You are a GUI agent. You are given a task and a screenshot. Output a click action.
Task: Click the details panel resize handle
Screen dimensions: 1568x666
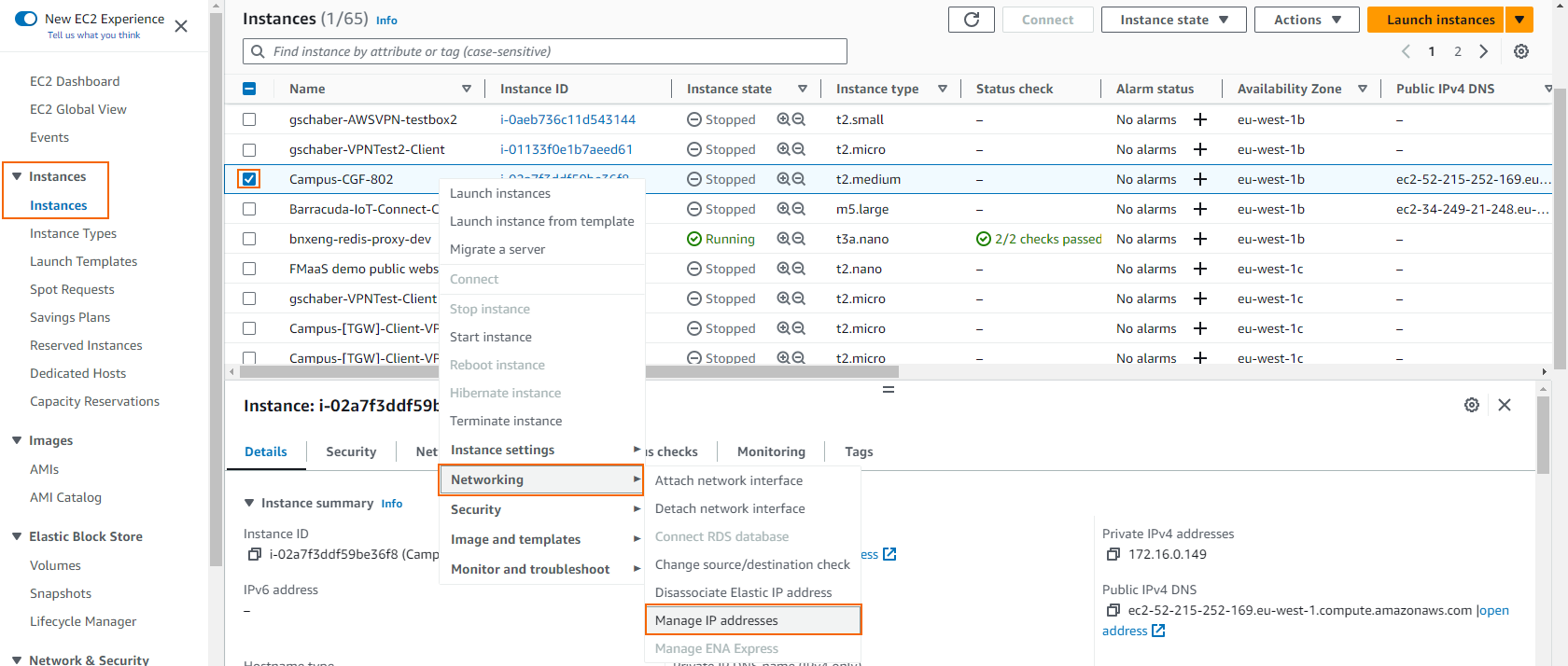tap(889, 389)
